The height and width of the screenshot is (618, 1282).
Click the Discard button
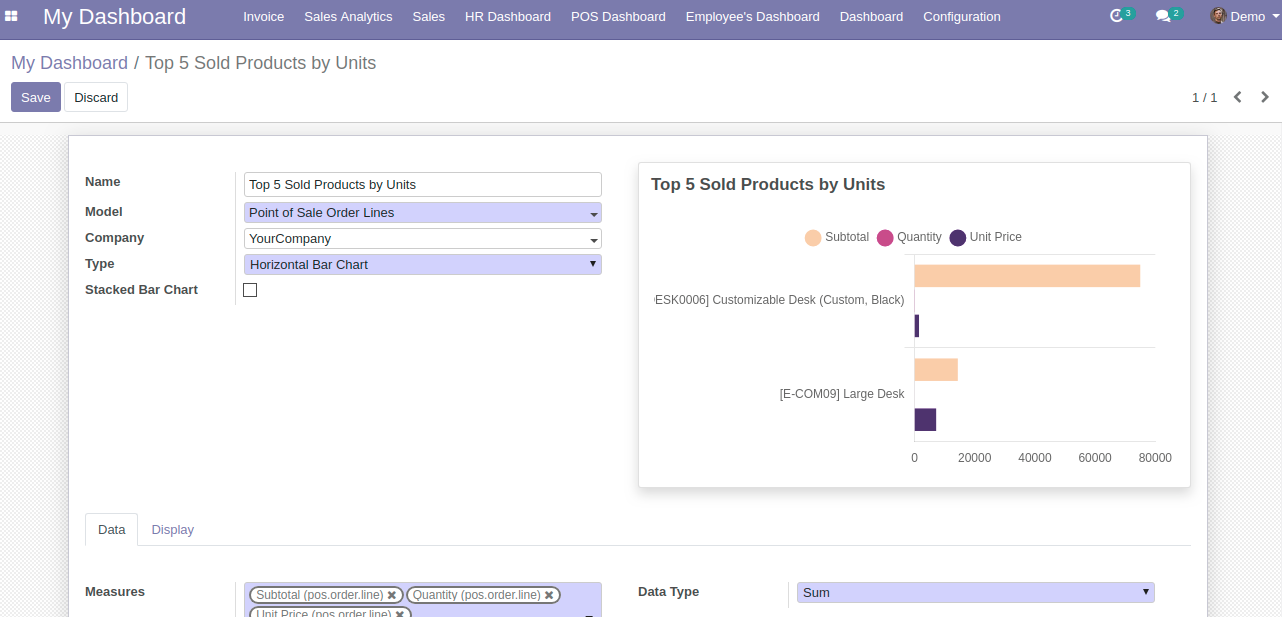96,97
